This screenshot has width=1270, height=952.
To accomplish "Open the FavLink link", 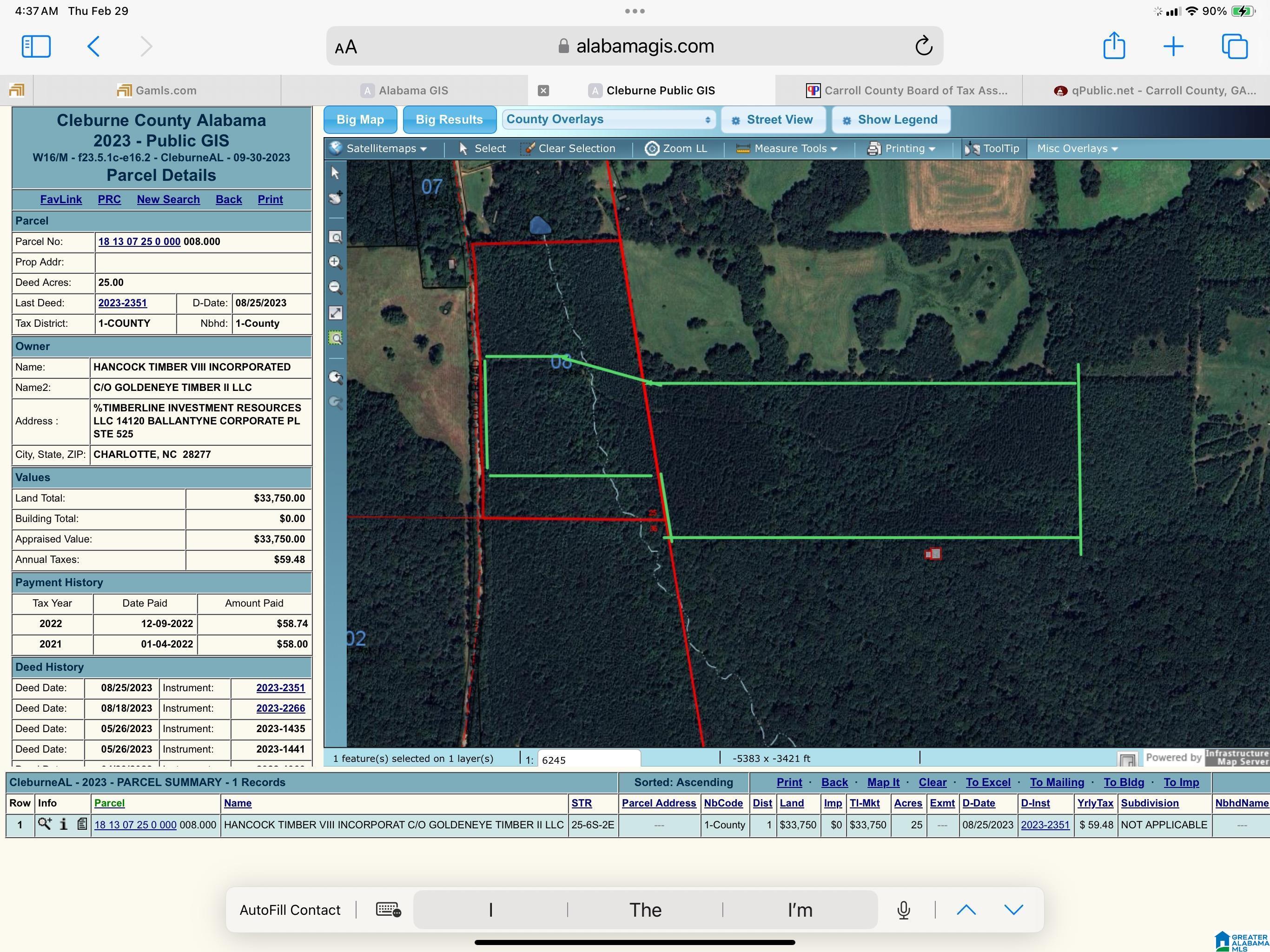I will pos(61,199).
